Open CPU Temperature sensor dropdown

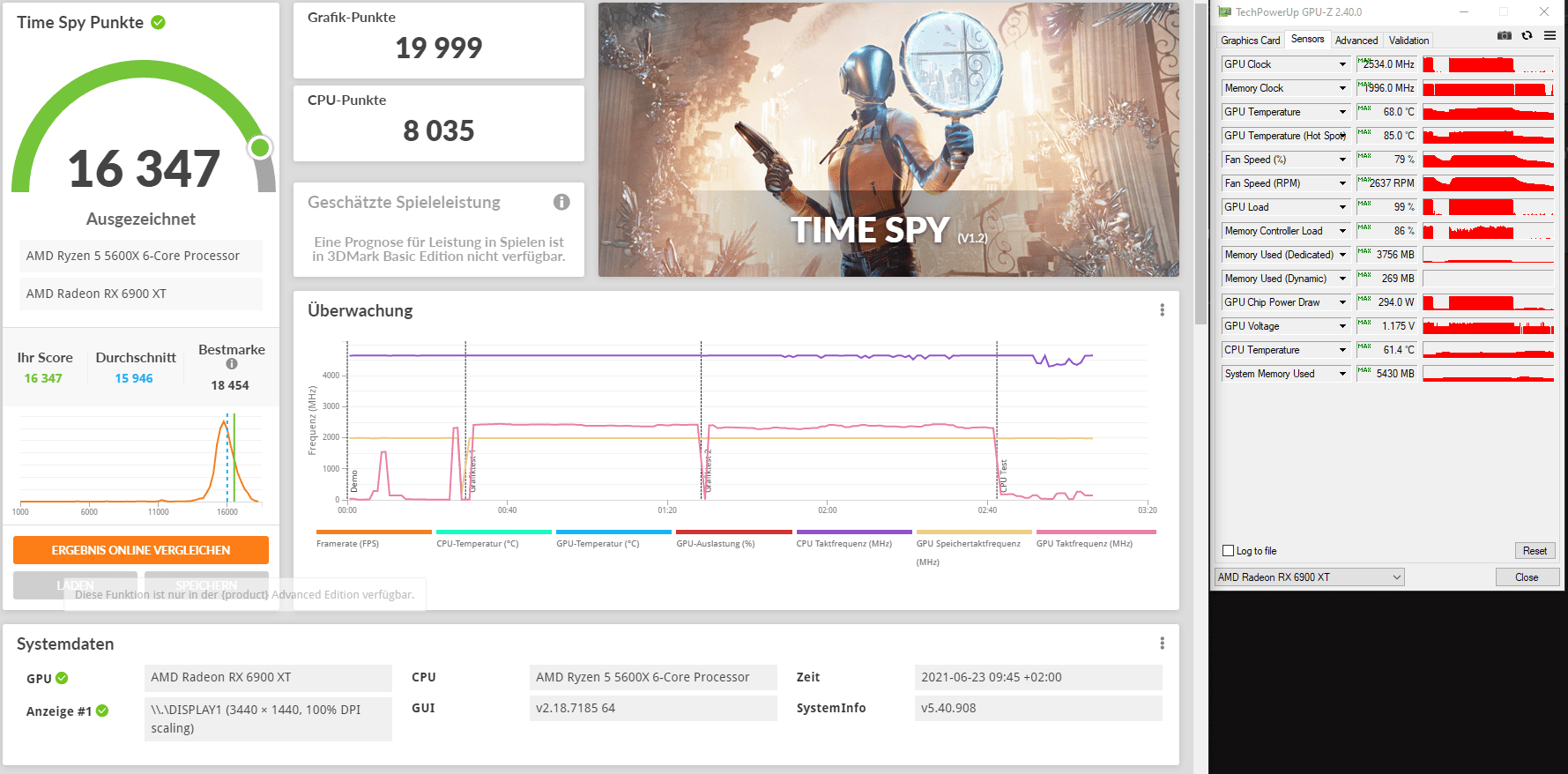coord(1342,350)
